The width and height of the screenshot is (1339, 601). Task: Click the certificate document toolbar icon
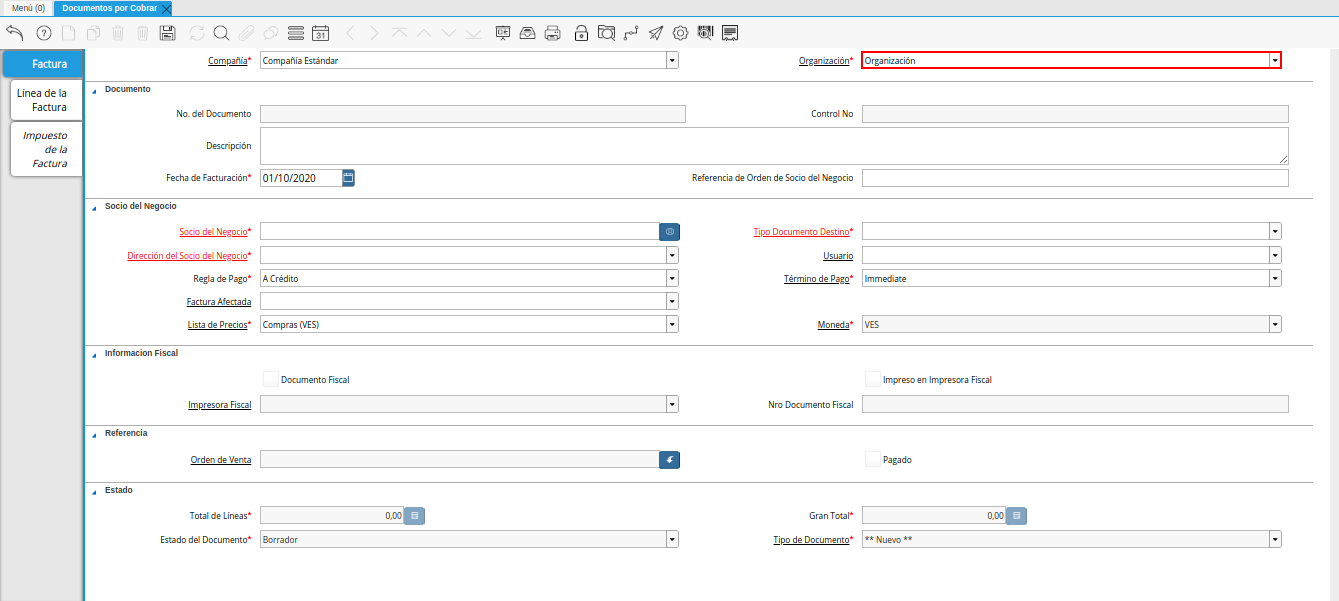pos(730,33)
